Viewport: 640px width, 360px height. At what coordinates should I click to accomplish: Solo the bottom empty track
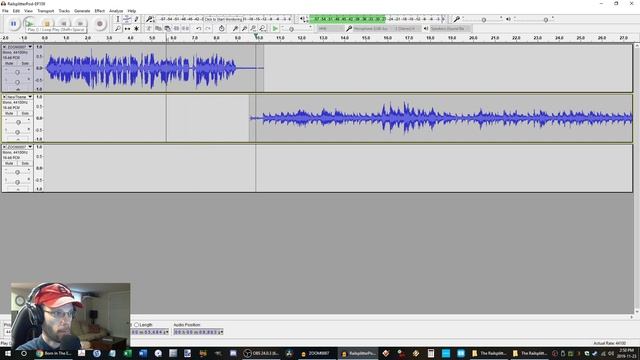[x=25, y=163]
